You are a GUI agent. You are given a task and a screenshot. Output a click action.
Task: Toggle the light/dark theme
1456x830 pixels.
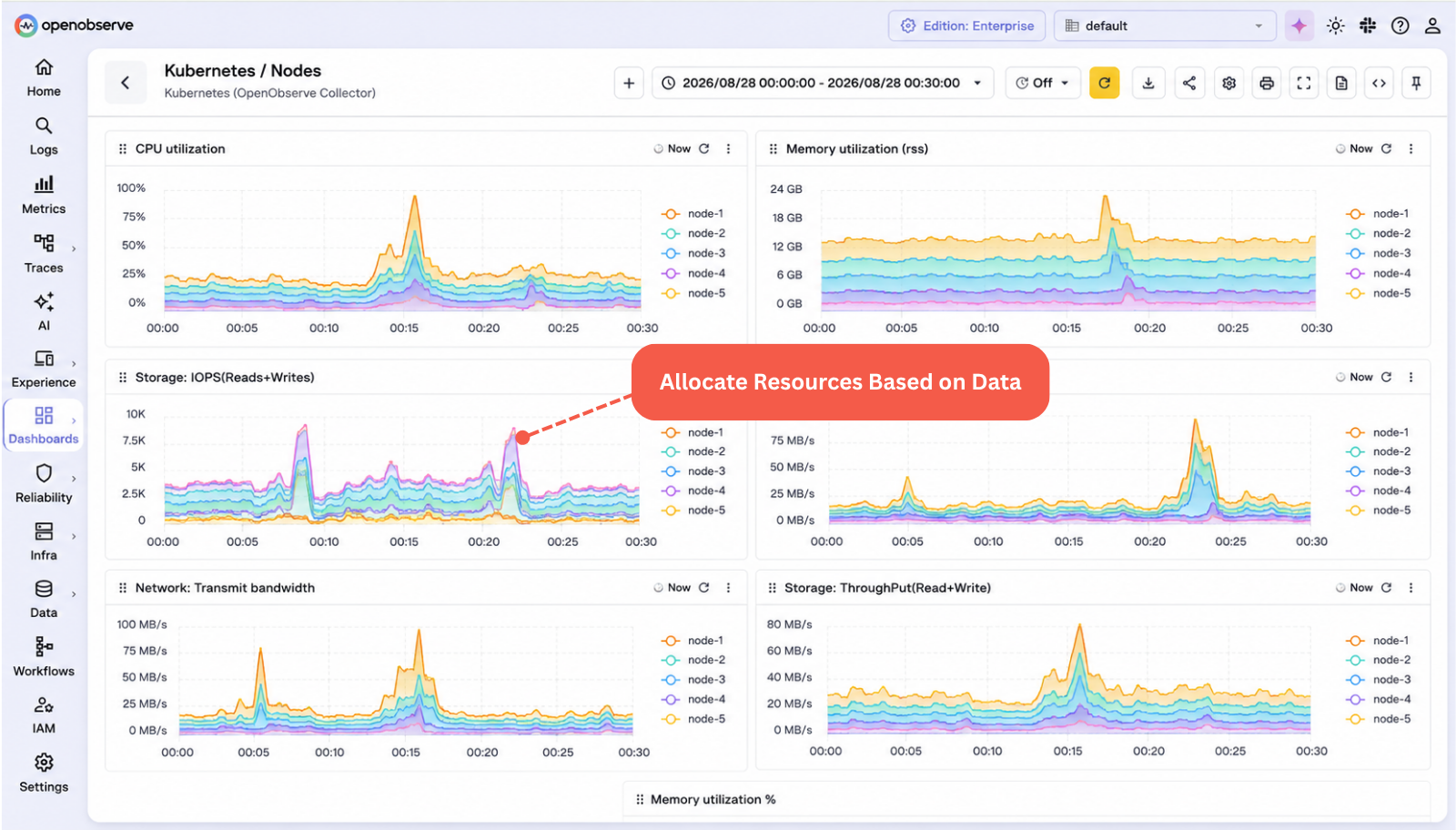pyautogui.click(x=1335, y=25)
